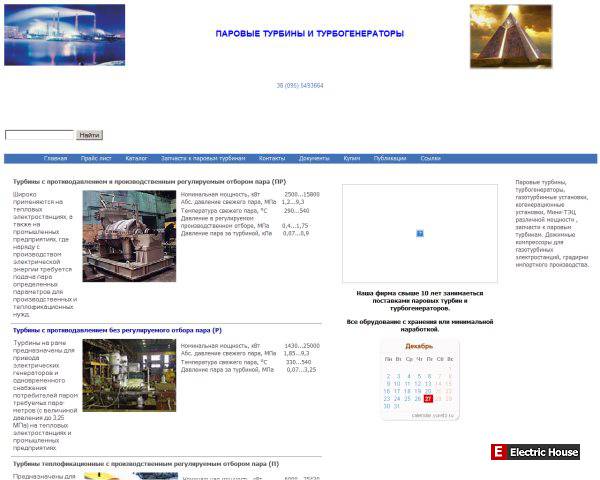This screenshot has width=600, height=480.
Task: Click the Декабрь month title in calendar
Action: (419, 345)
